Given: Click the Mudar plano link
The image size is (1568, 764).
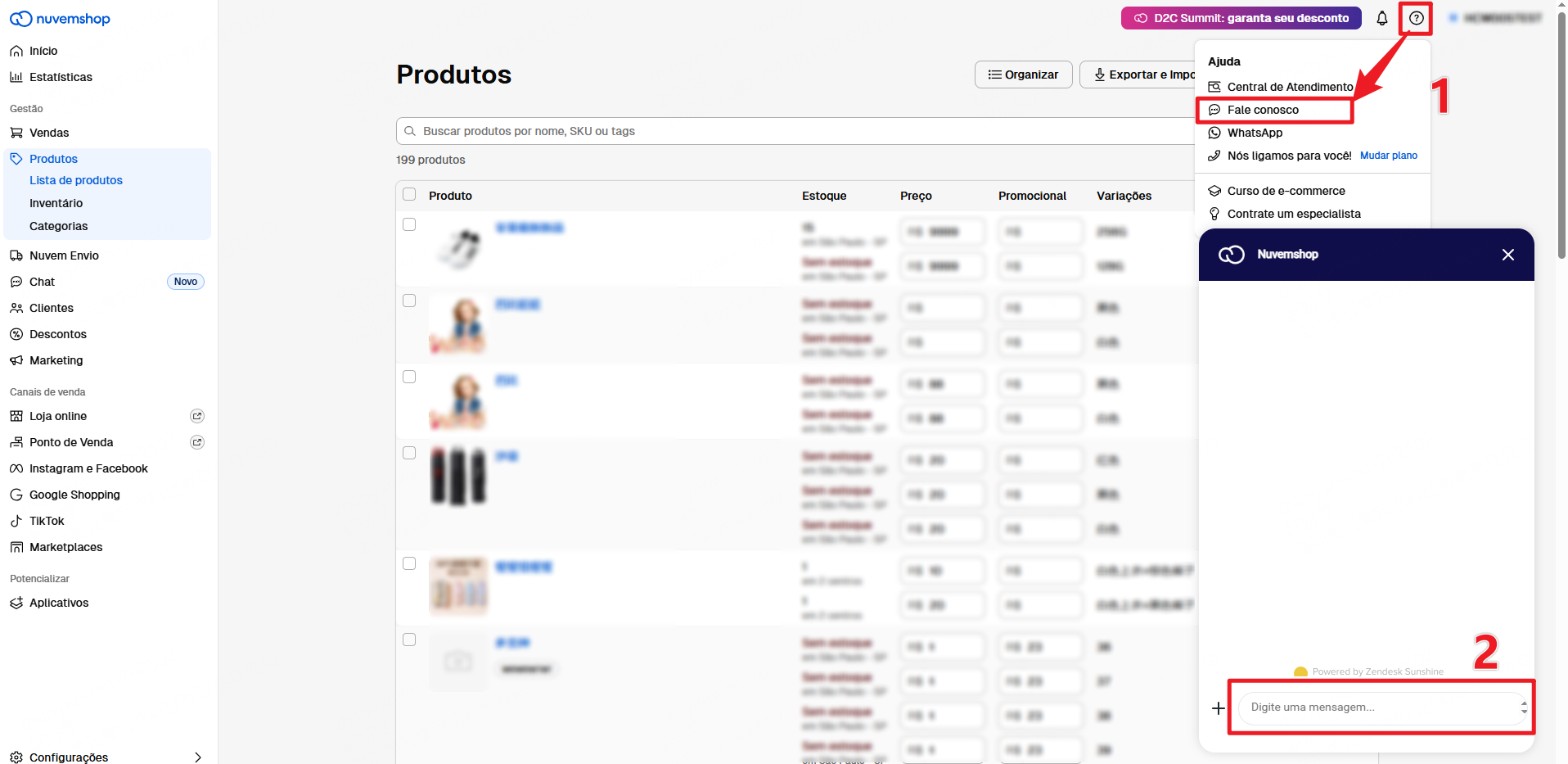Looking at the screenshot, I should 1389,156.
